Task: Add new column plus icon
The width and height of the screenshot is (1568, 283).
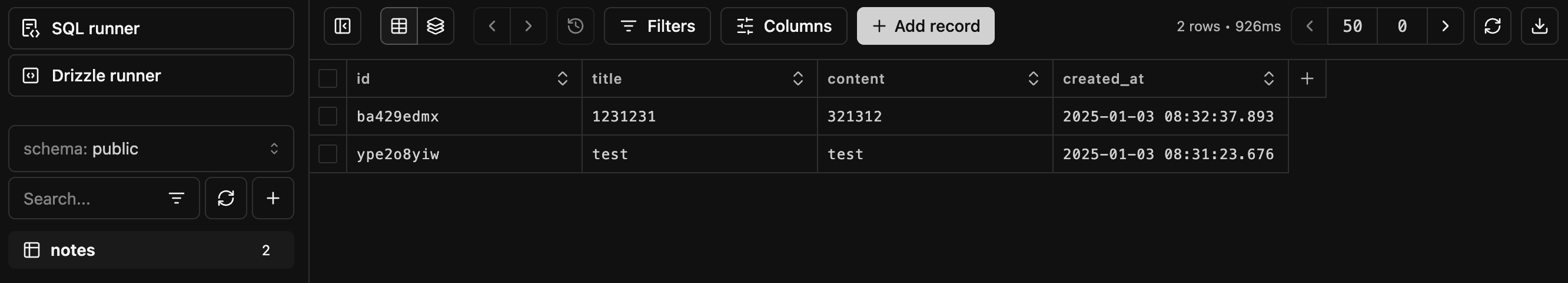Action: click(1307, 78)
